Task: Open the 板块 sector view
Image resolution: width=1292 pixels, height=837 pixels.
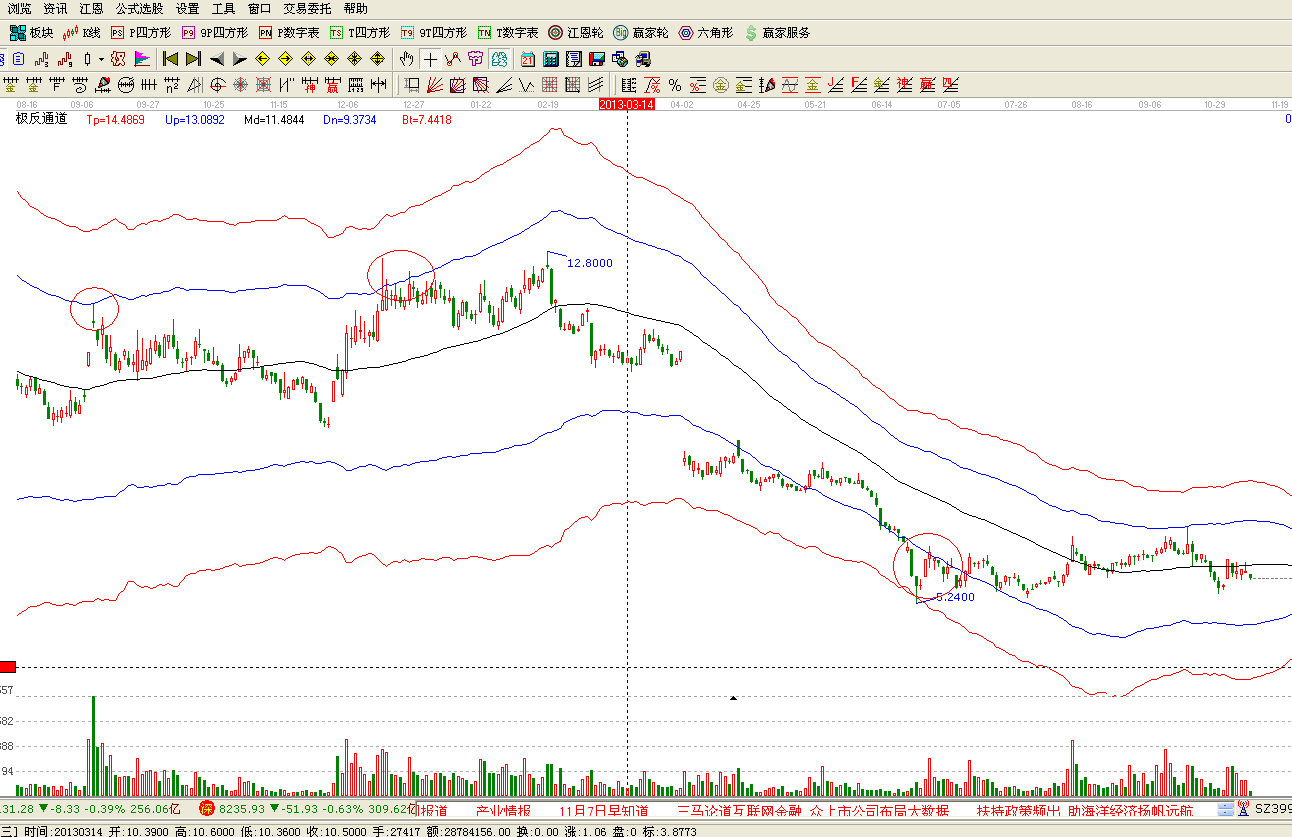Action: [x=31, y=33]
